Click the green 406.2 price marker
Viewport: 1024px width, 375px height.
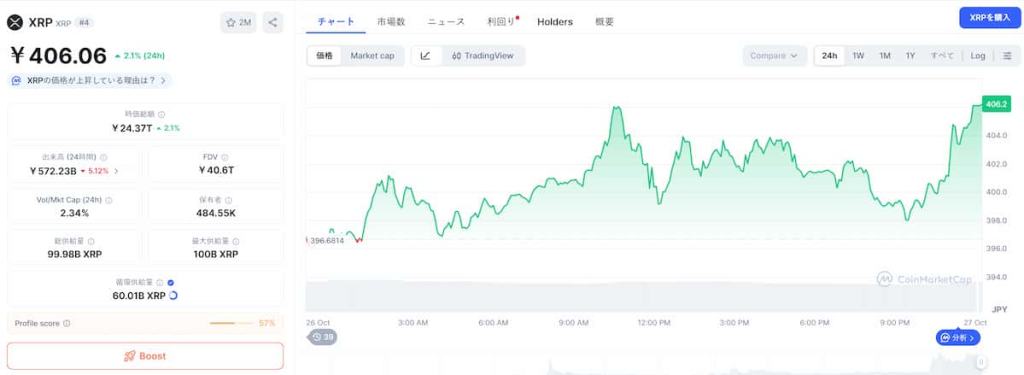pyautogui.click(x=996, y=105)
